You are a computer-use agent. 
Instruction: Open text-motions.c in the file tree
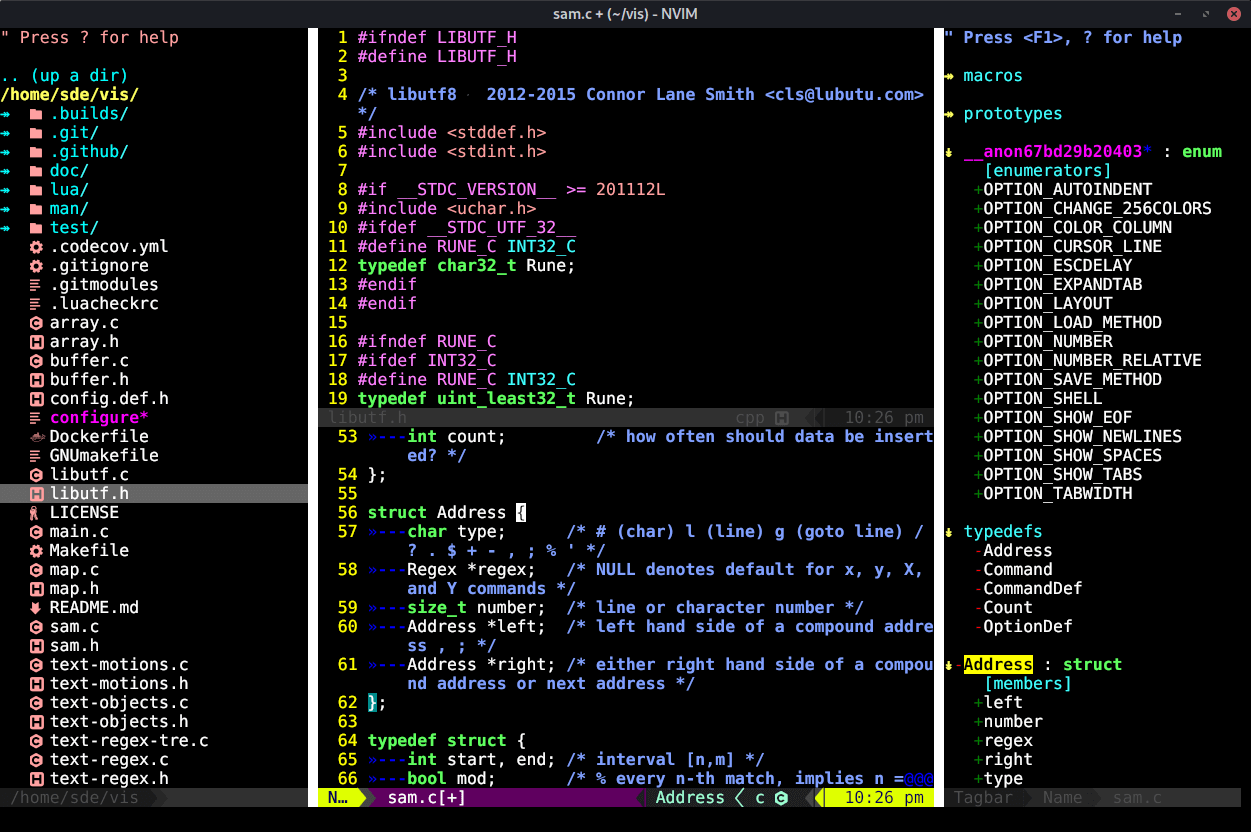point(119,665)
